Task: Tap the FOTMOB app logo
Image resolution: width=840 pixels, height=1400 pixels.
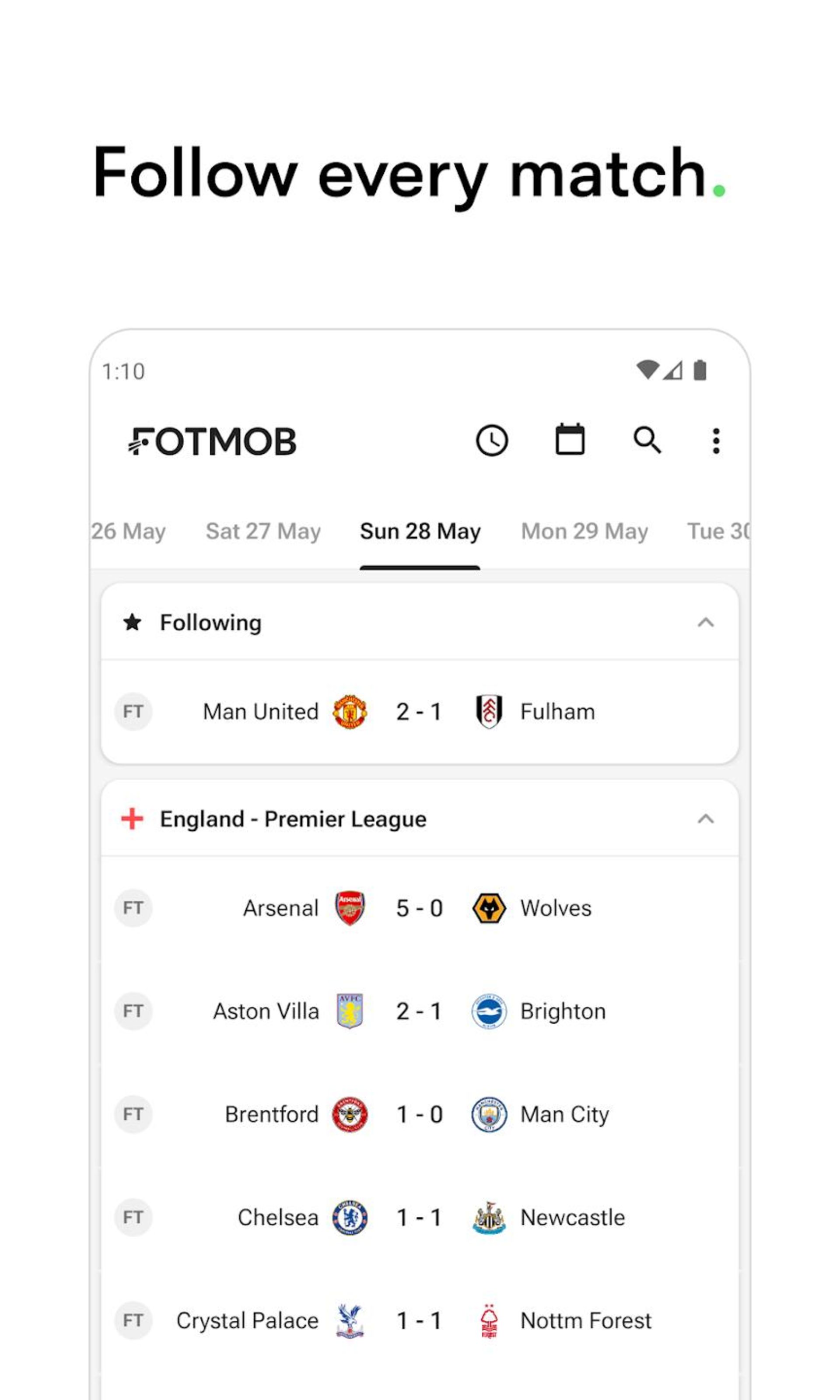Action: pyautogui.click(x=213, y=441)
